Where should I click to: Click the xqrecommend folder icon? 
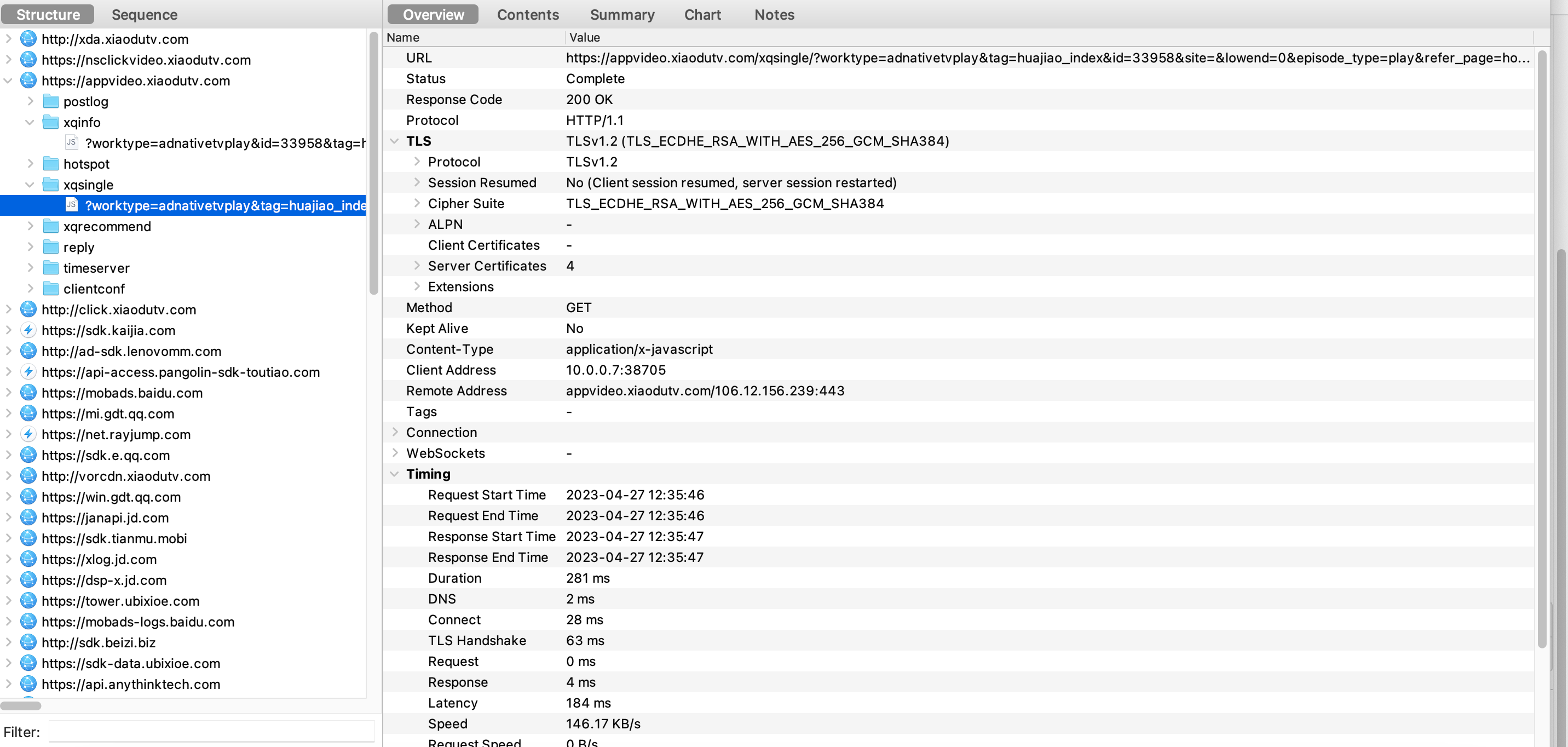pyautogui.click(x=51, y=226)
